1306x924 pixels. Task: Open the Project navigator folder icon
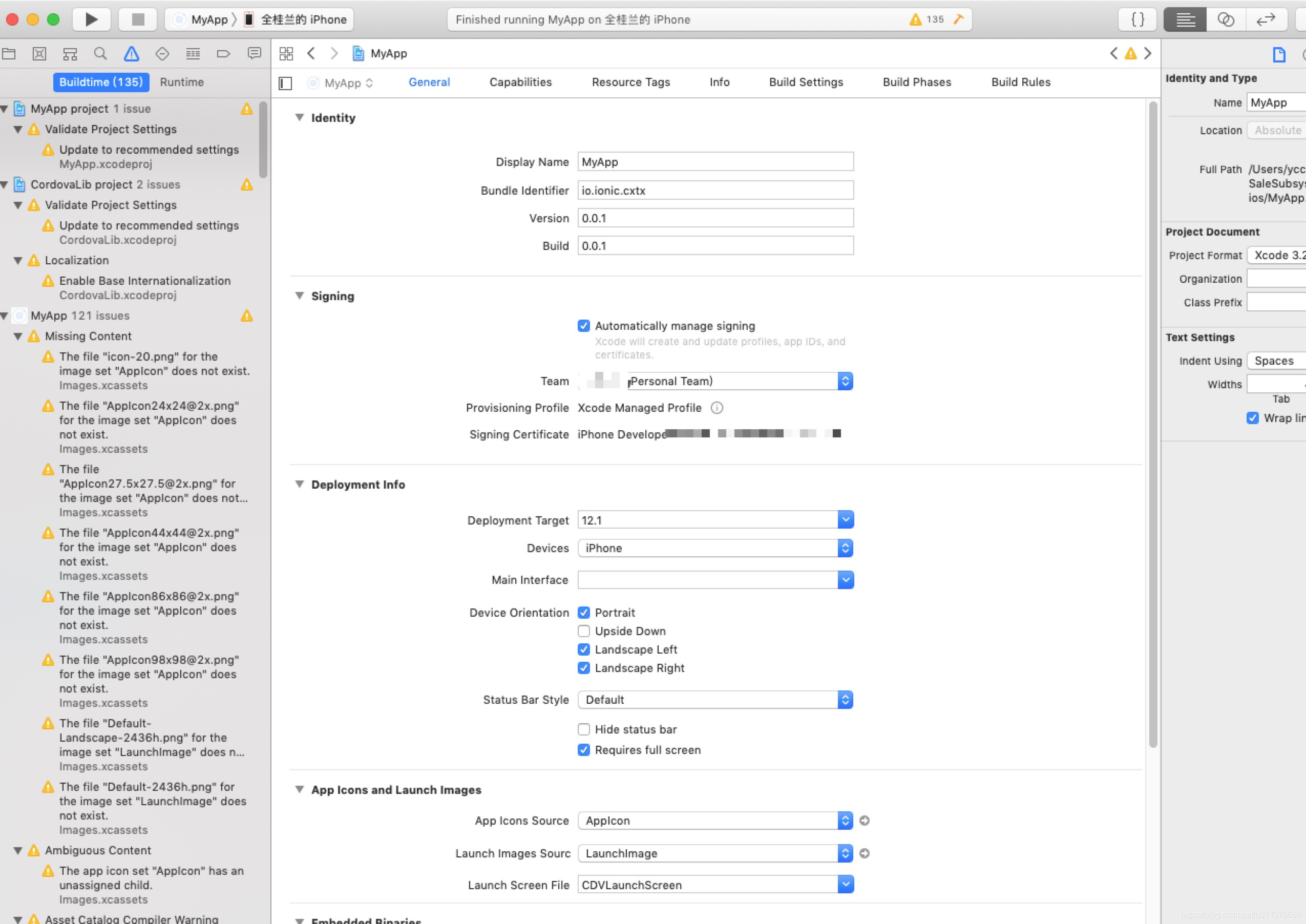[x=9, y=53]
